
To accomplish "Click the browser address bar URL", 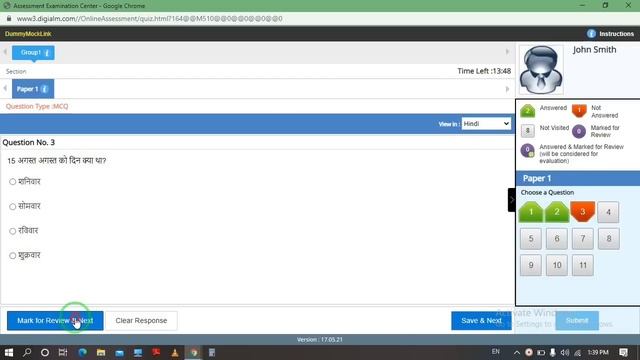I will (149, 19).
